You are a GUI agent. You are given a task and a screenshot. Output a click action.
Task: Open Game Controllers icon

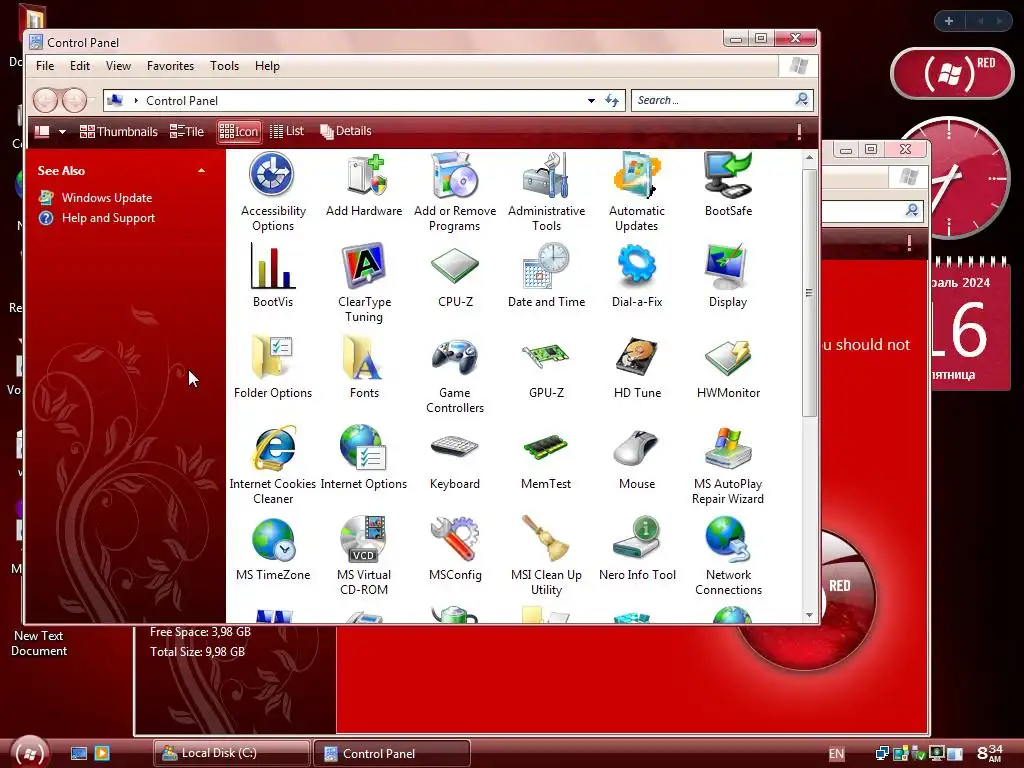tap(455, 357)
